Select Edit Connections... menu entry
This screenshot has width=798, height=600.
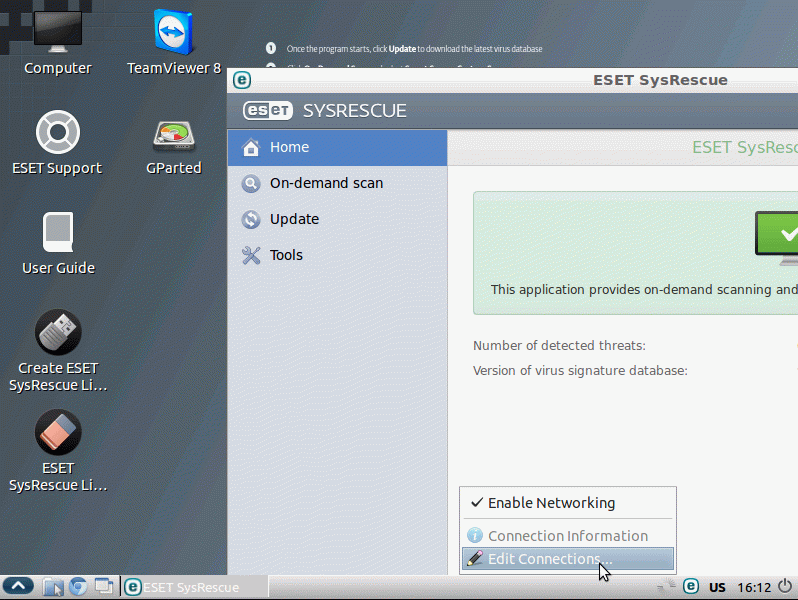click(x=568, y=559)
